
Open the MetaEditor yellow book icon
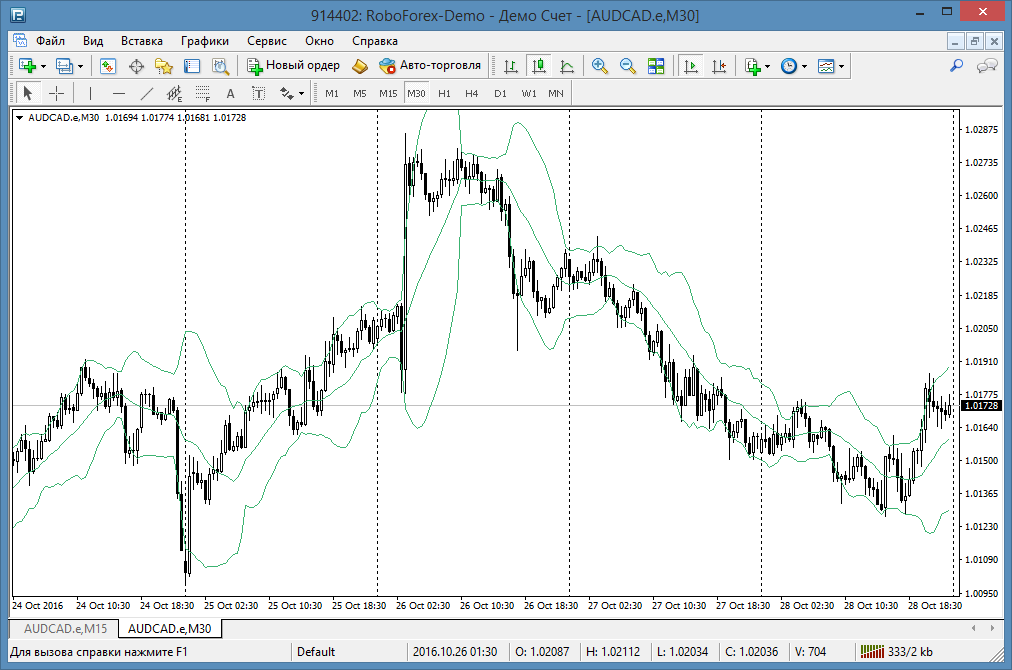coord(359,66)
